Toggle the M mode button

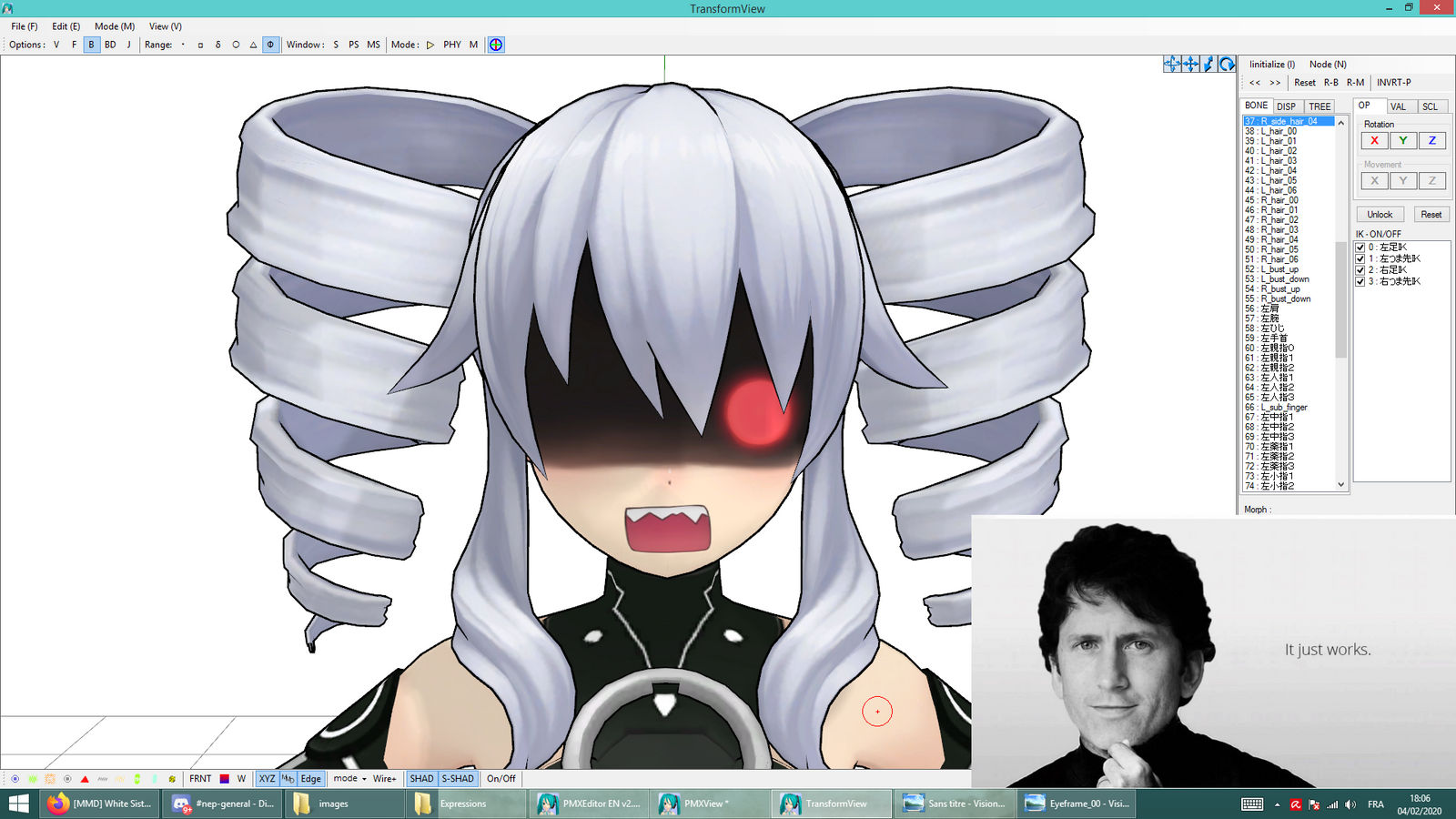473,45
